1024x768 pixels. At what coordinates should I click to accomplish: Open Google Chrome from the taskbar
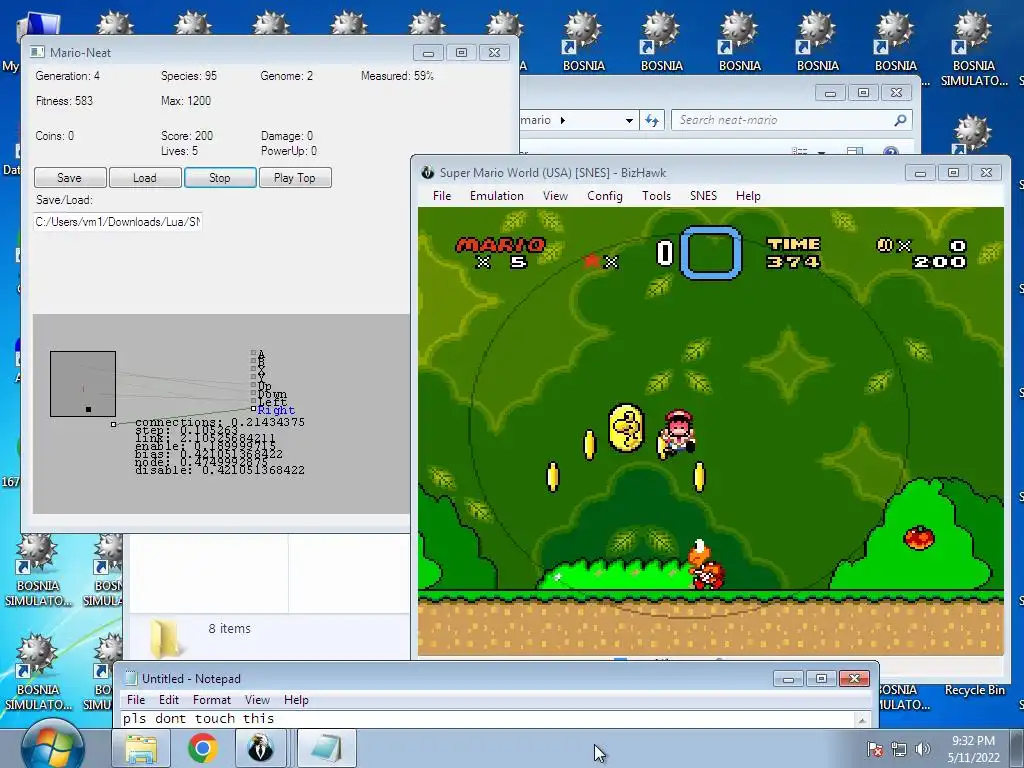(203, 748)
